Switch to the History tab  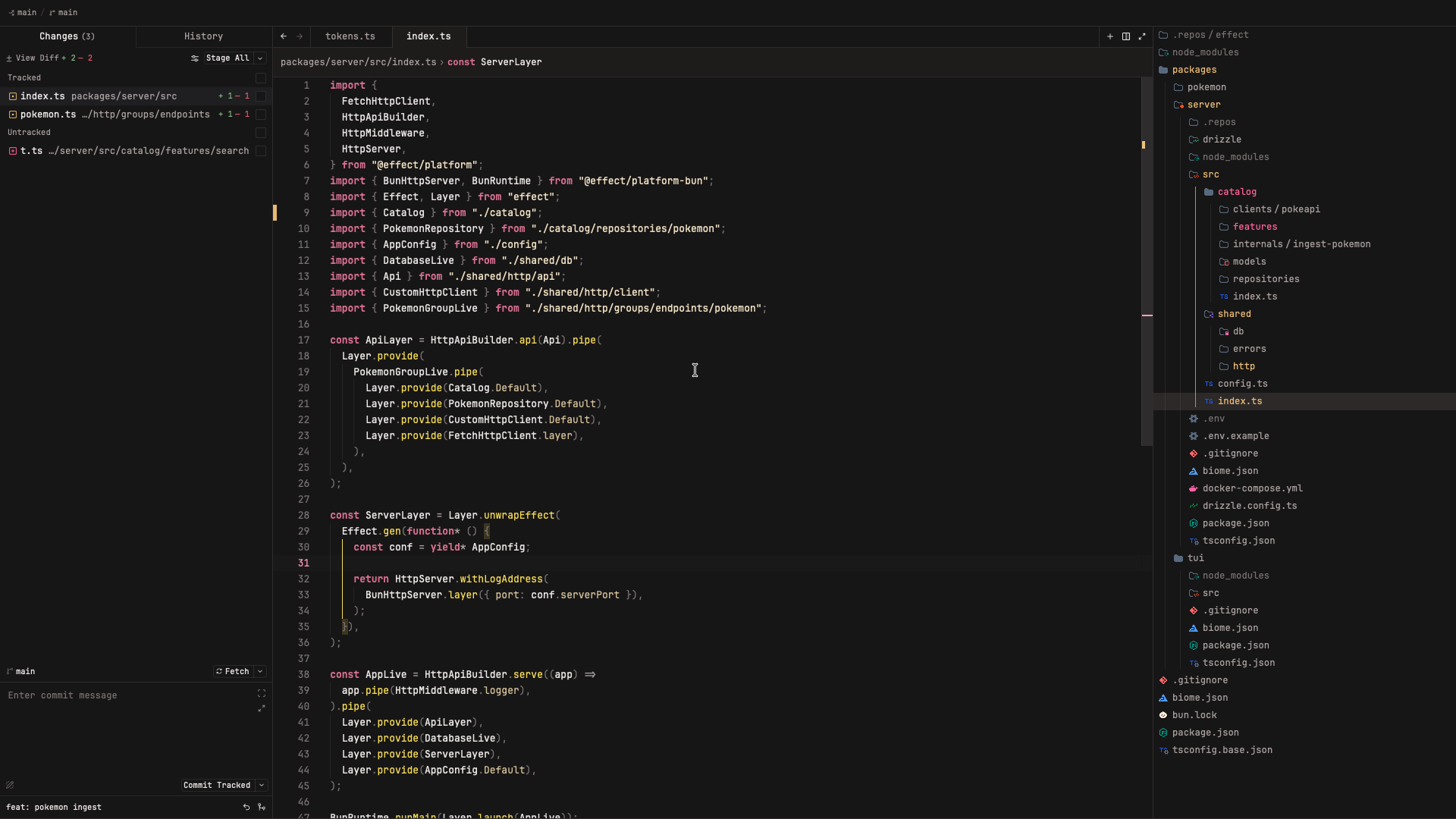pos(204,36)
